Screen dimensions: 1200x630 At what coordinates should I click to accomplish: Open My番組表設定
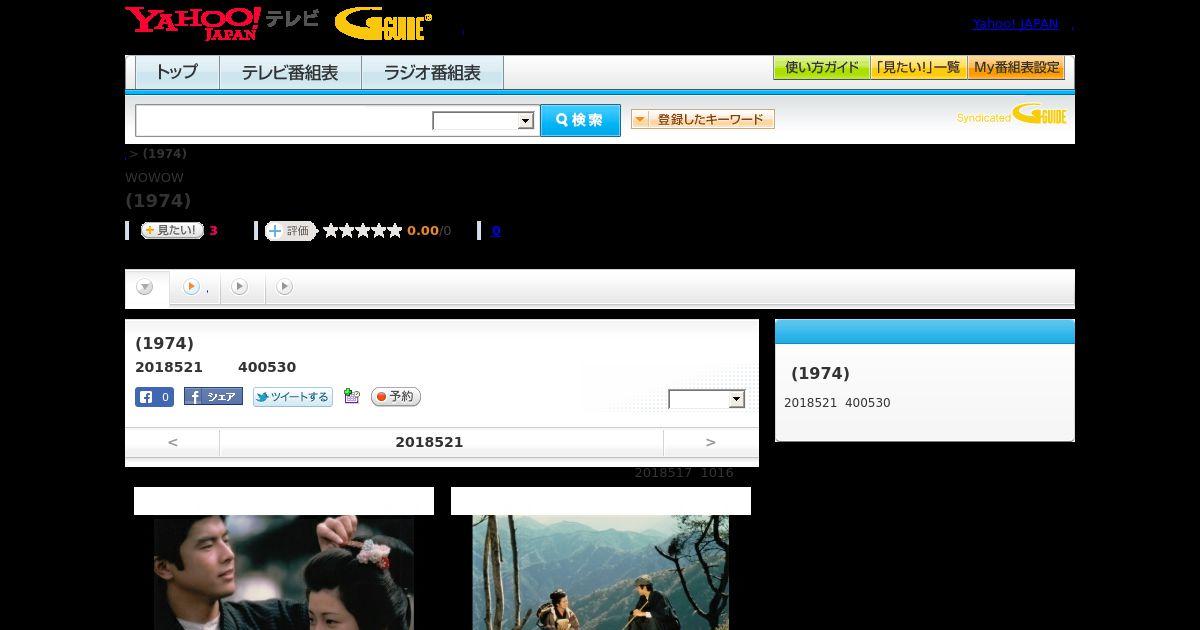coord(1016,68)
